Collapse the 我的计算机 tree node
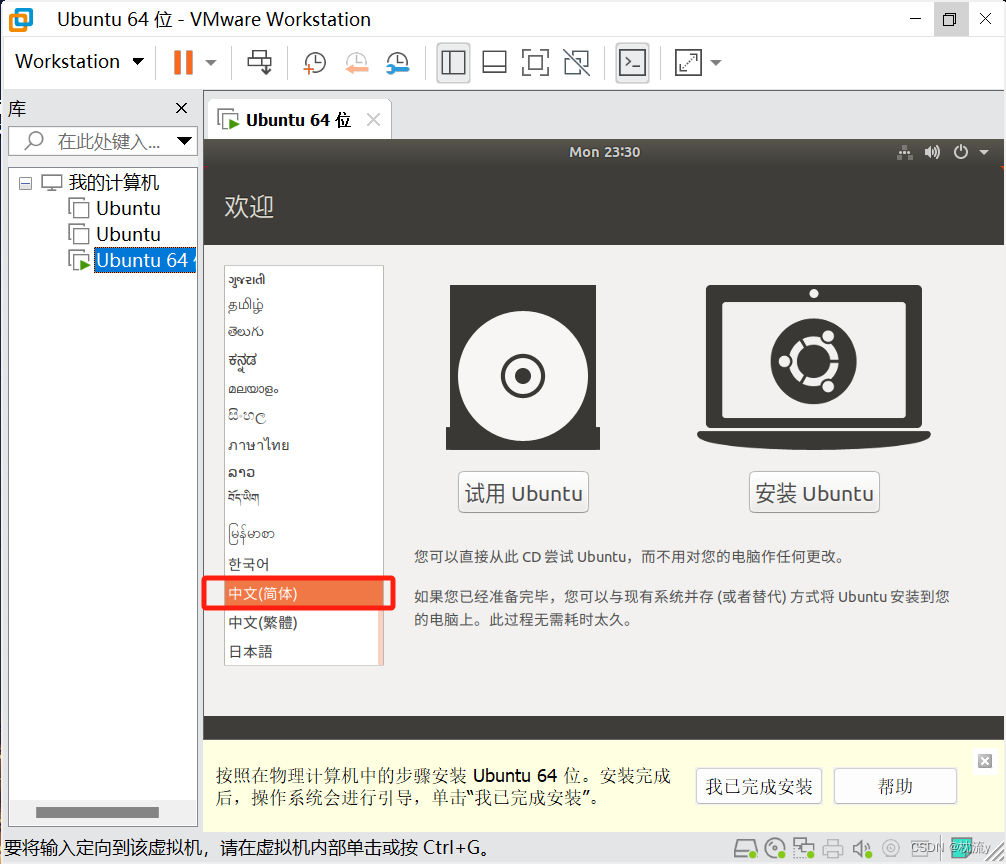The width and height of the screenshot is (1006, 864). tap(25, 183)
